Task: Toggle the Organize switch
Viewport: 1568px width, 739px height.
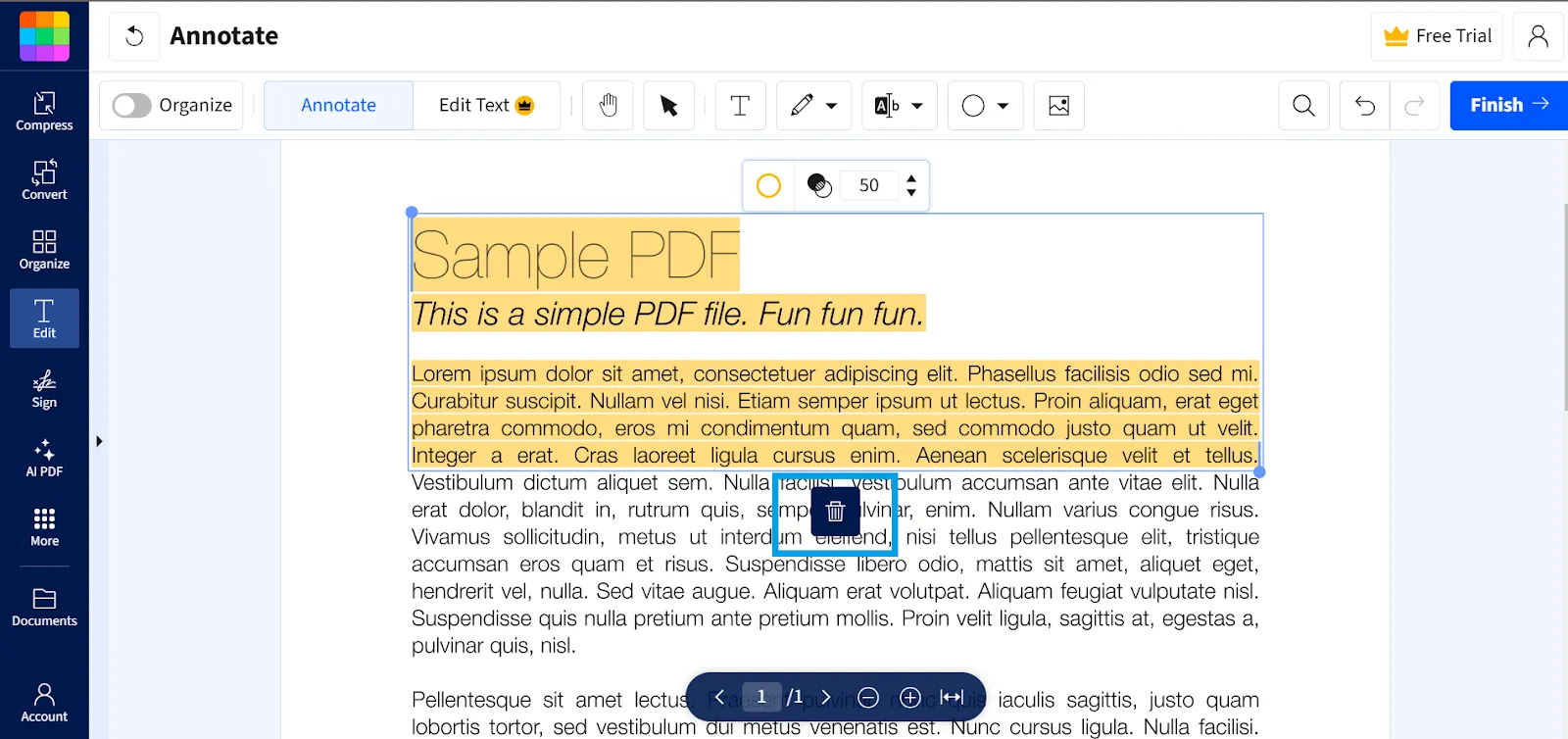Action: click(131, 105)
